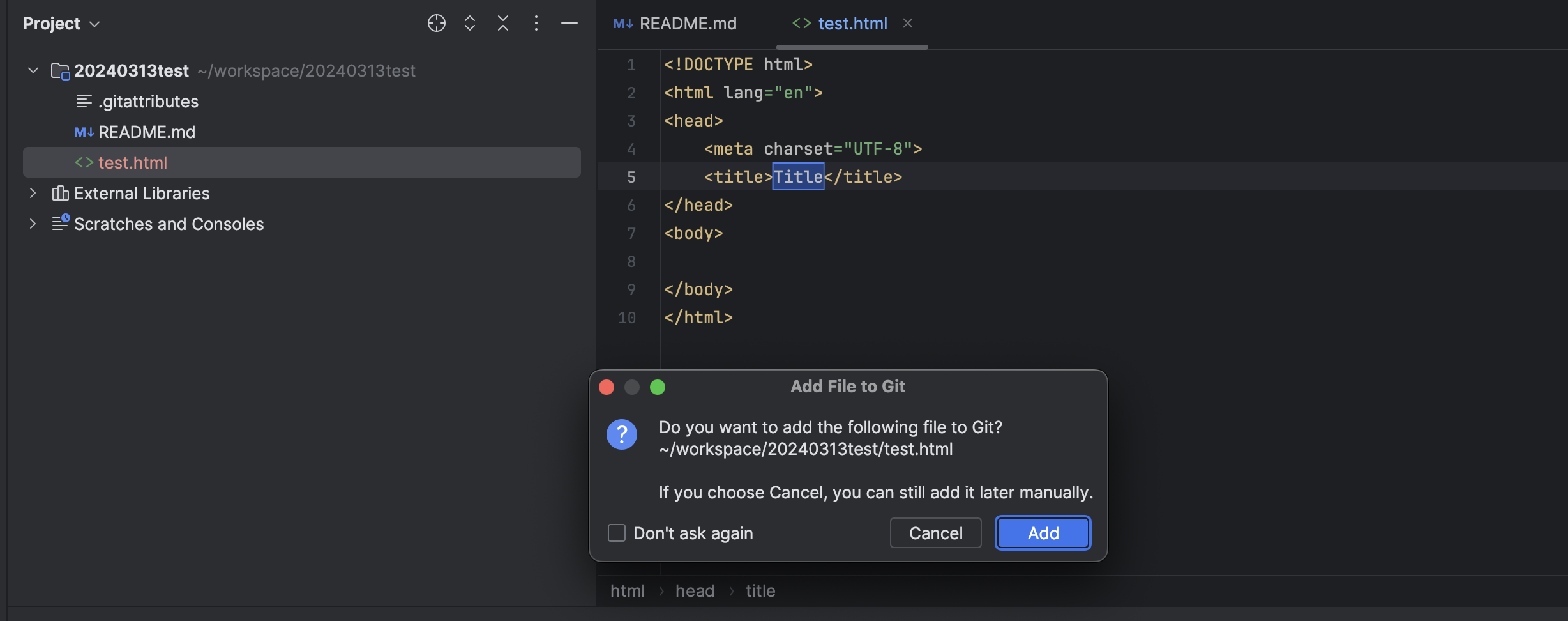Viewport: 1568px width, 621px height.
Task: Click the External Libraries library icon
Action: point(59,193)
